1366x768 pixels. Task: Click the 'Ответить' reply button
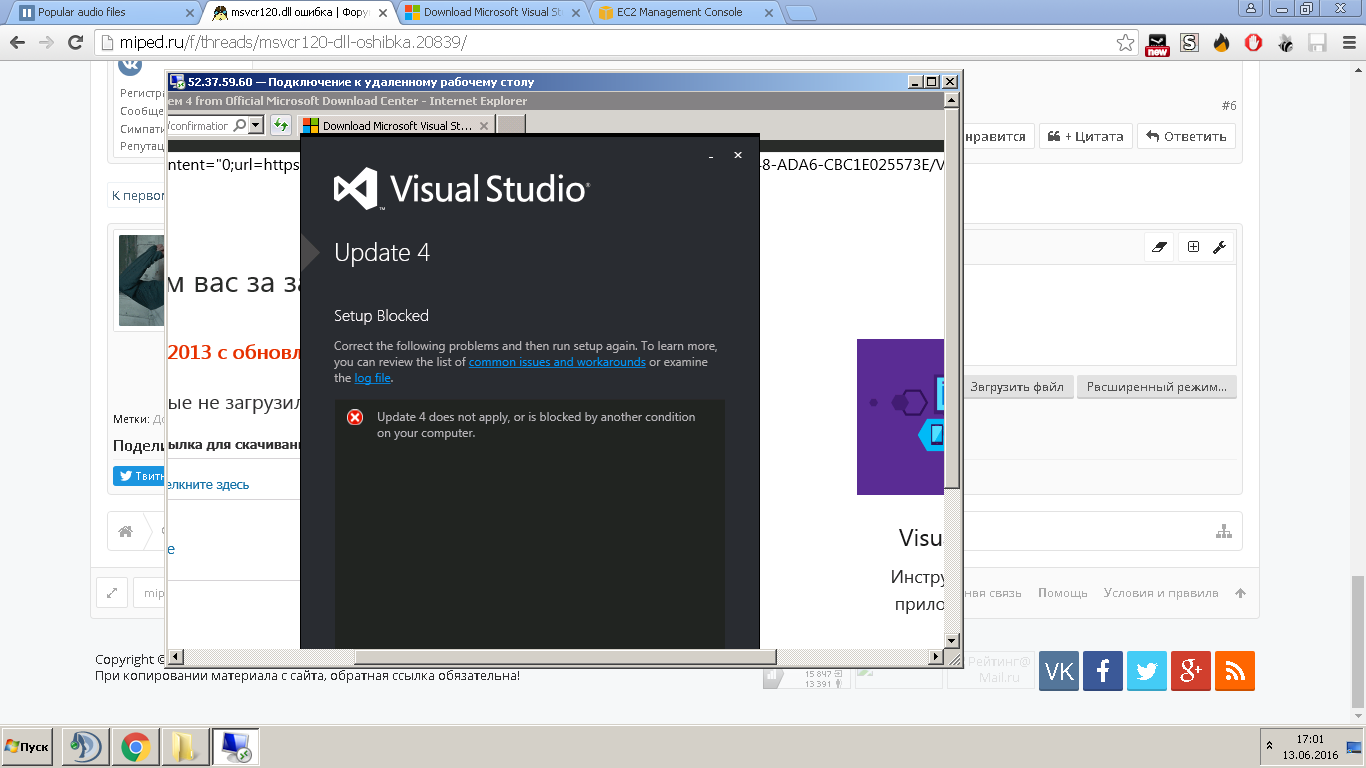click(x=1186, y=136)
